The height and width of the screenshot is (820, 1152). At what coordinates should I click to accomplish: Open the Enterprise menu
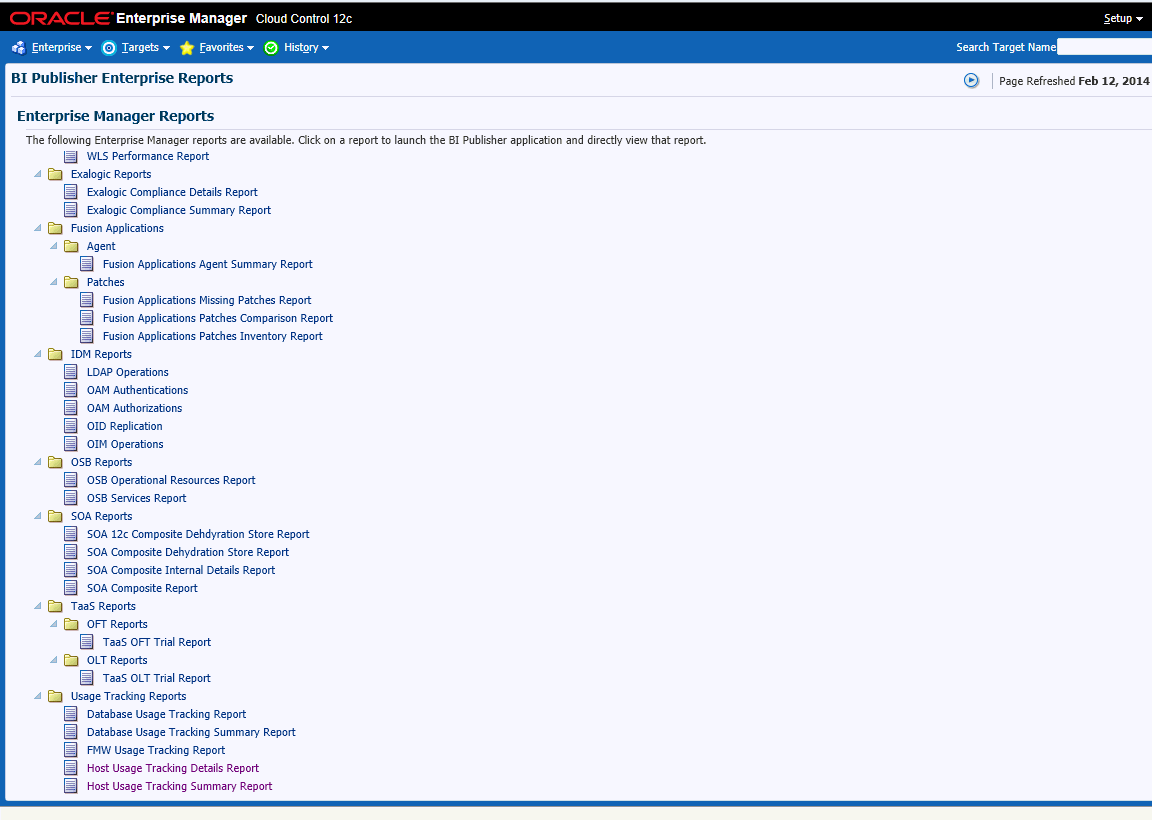pyautogui.click(x=62, y=47)
